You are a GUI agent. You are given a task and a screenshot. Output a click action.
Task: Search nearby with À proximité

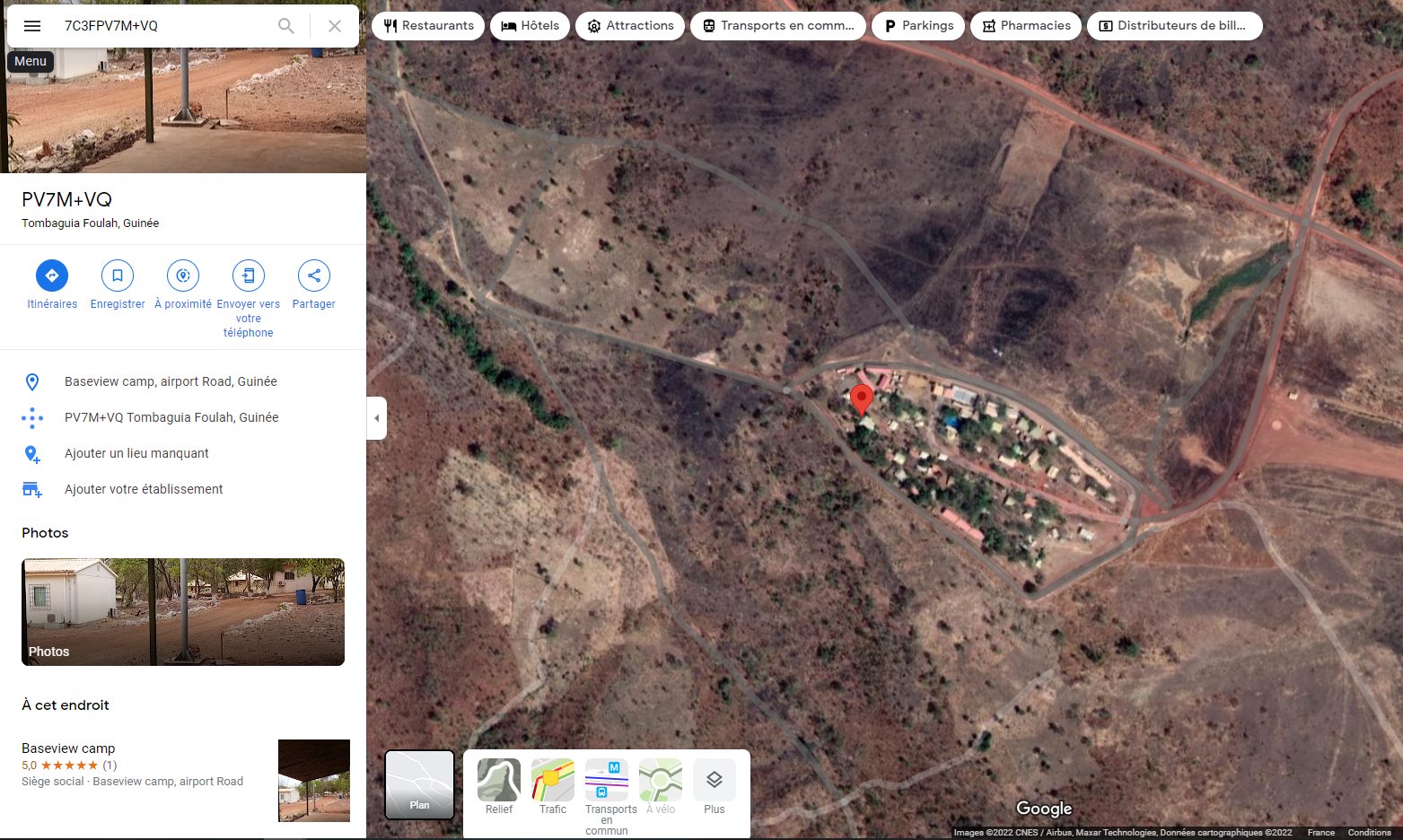pos(183,285)
